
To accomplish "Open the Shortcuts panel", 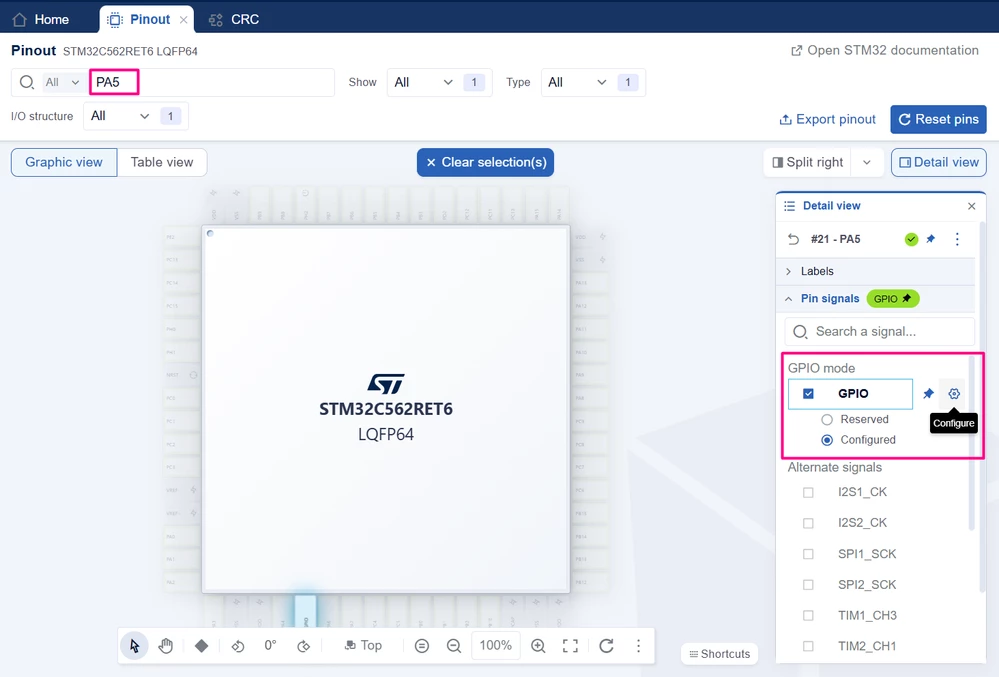I will (x=719, y=654).
